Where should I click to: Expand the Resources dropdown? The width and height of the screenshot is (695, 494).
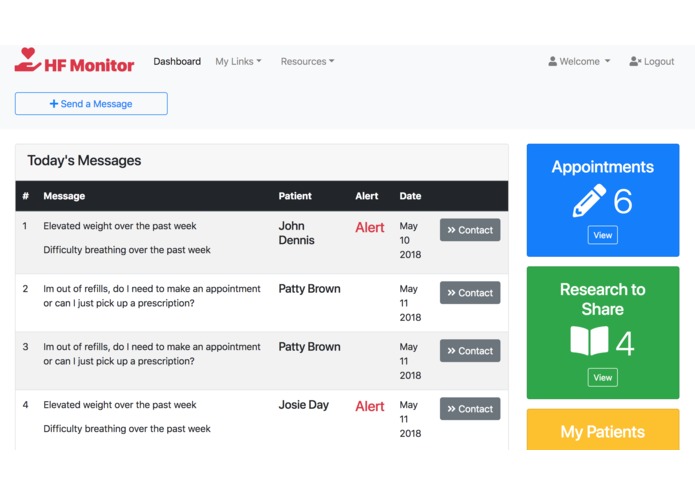307,62
